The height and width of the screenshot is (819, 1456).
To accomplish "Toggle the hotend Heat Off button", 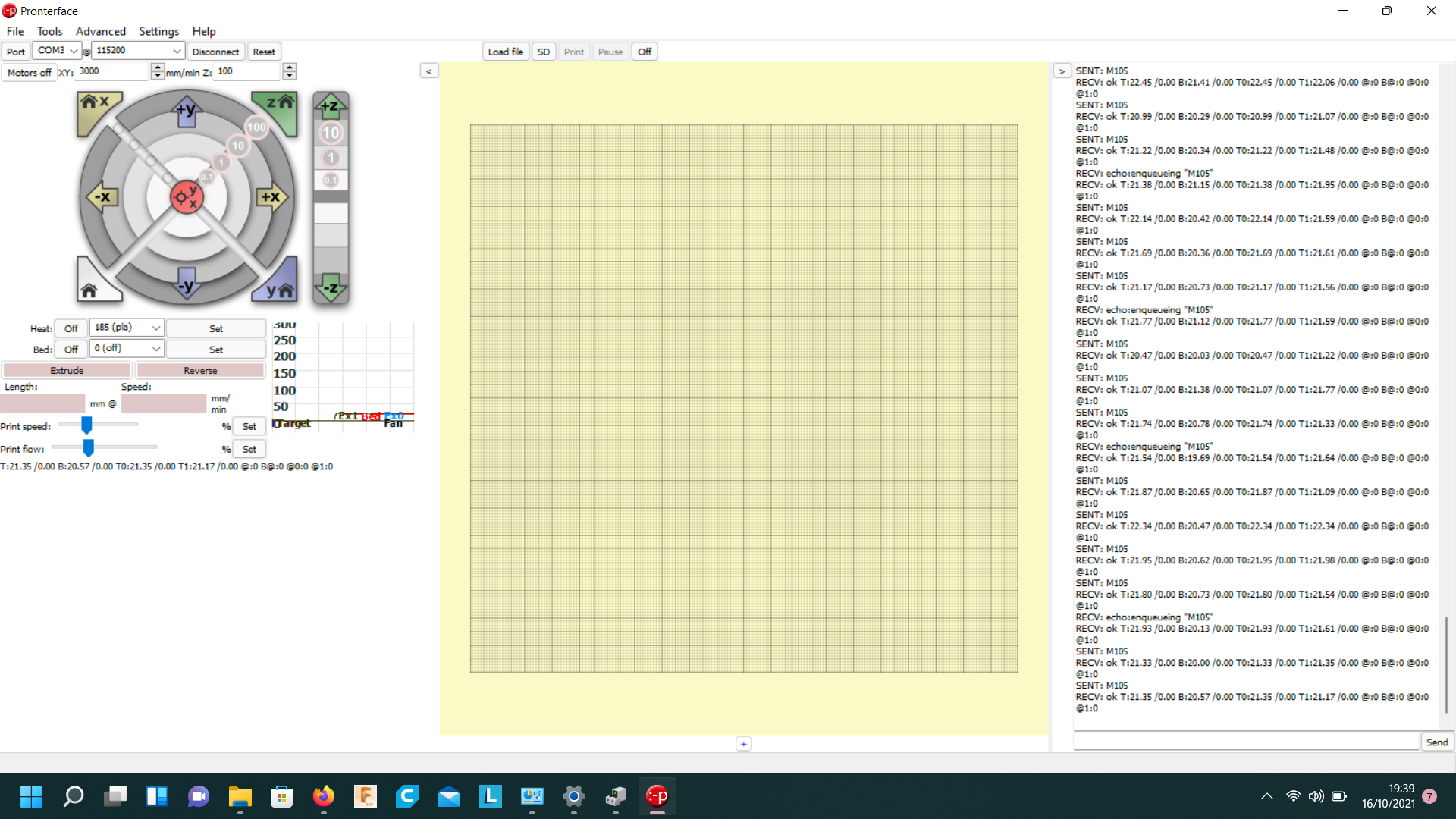I will pyautogui.click(x=71, y=328).
